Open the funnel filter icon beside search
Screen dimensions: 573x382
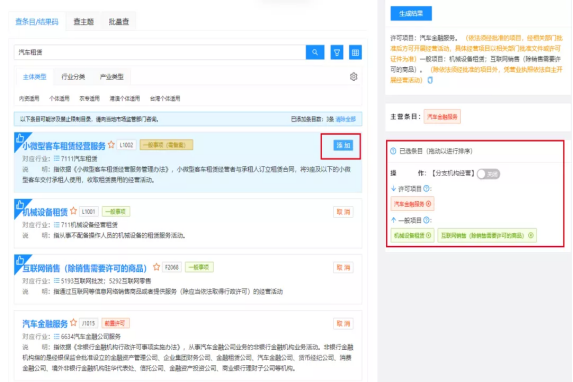click(x=337, y=52)
